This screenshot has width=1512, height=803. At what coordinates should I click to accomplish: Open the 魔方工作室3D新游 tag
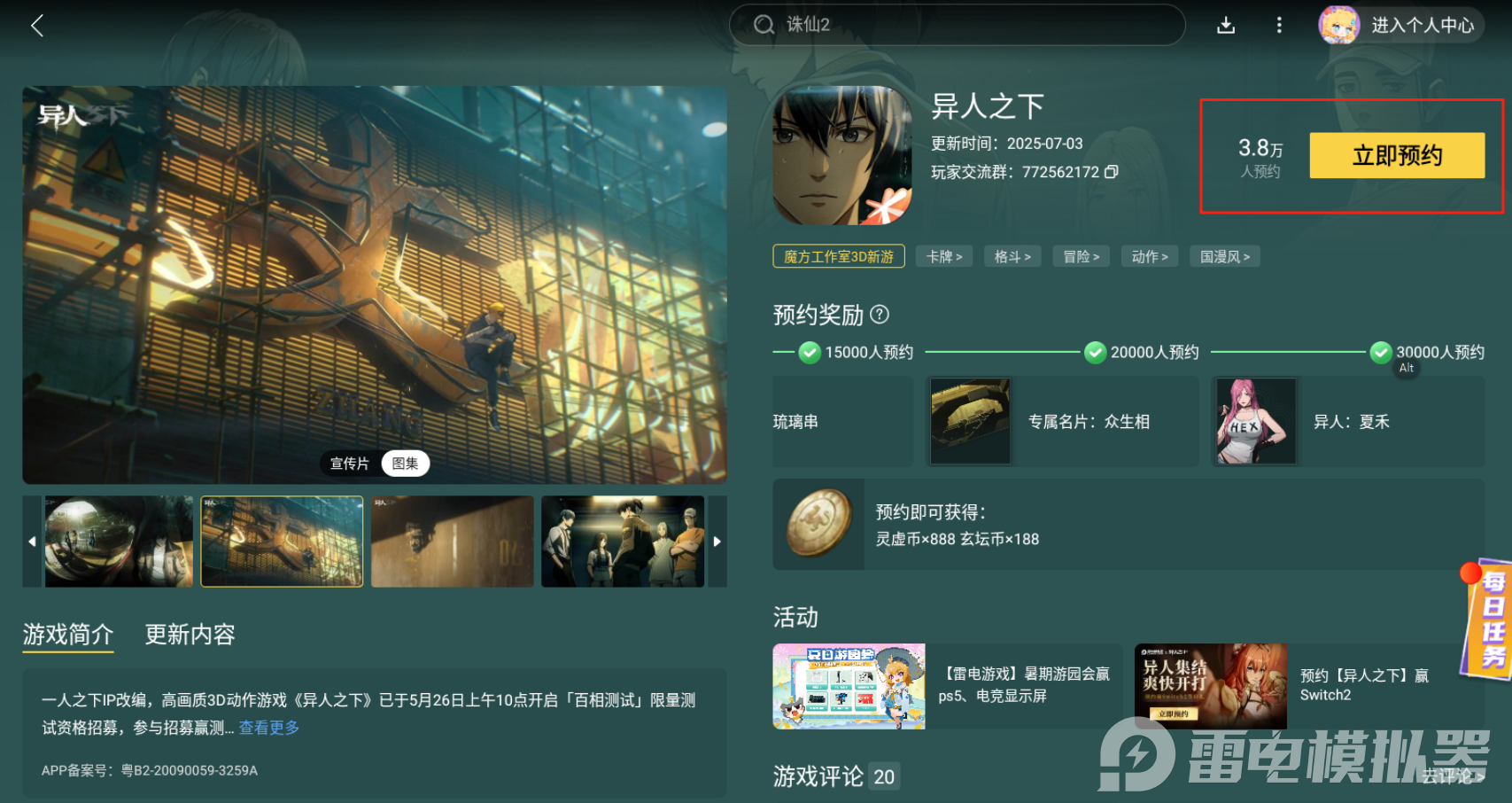point(839,257)
